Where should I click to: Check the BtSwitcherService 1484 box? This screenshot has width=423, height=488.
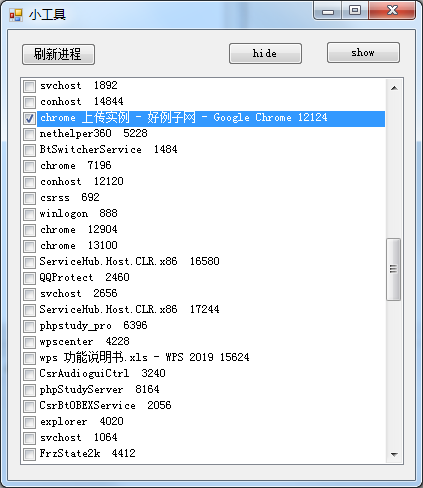click(x=29, y=150)
